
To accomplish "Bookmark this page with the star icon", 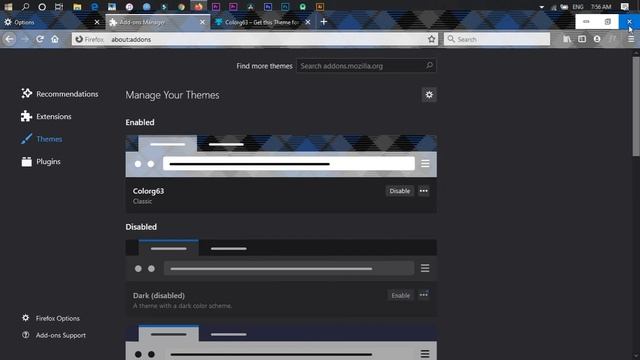I will pyautogui.click(x=431, y=39).
